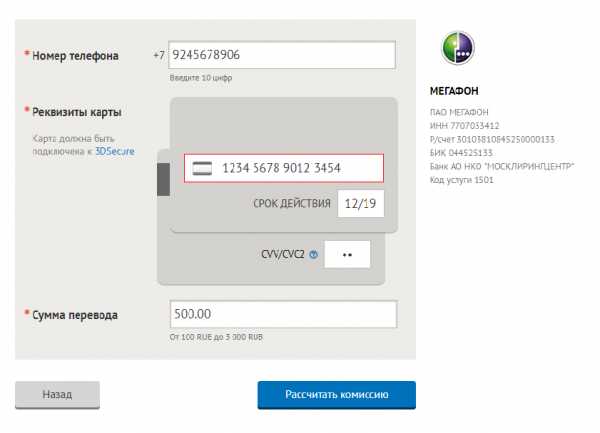Click the Номер телефона label
This screenshot has width=600, height=433.
75,56
